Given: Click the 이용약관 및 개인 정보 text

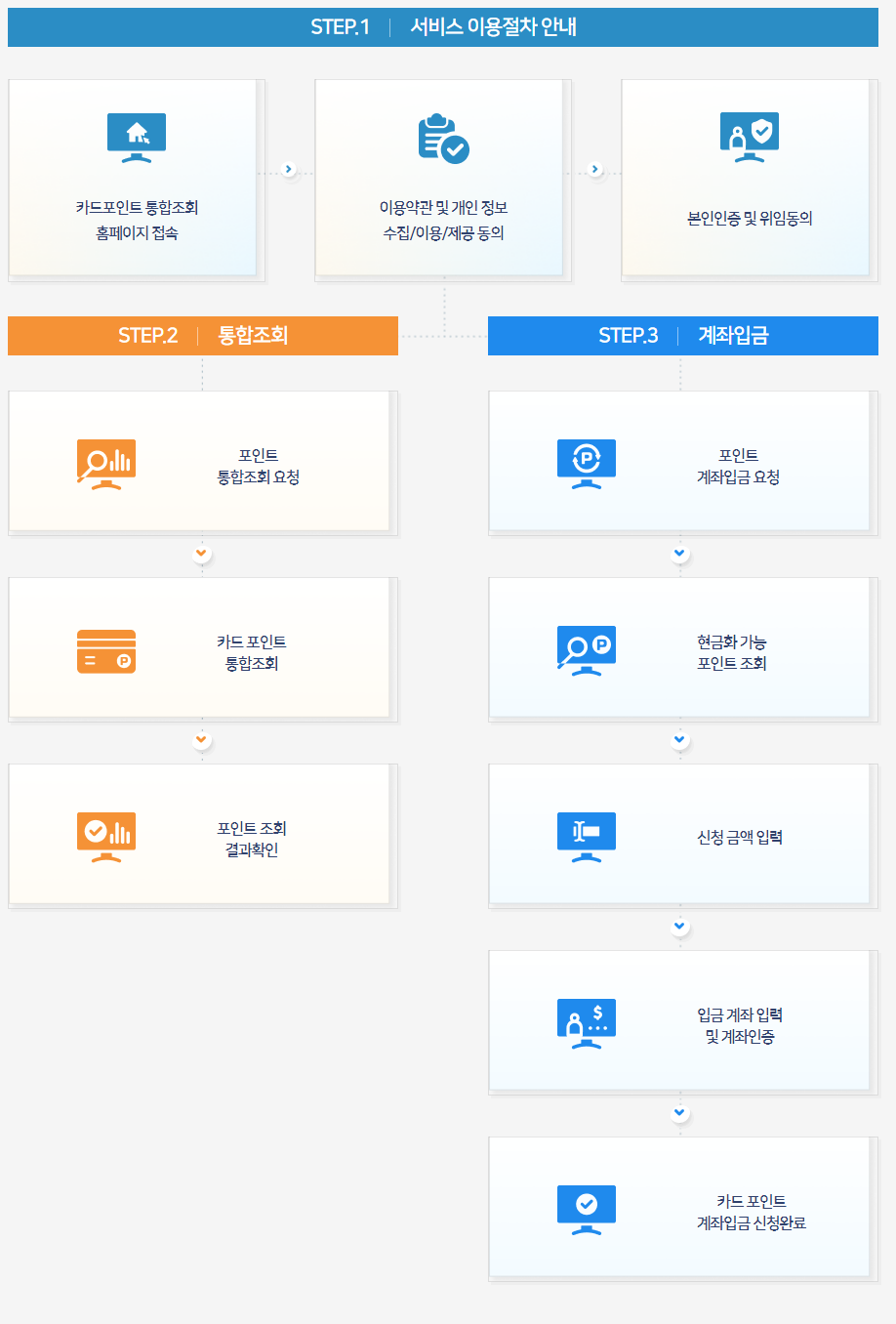Looking at the screenshot, I should pyautogui.click(x=443, y=207).
